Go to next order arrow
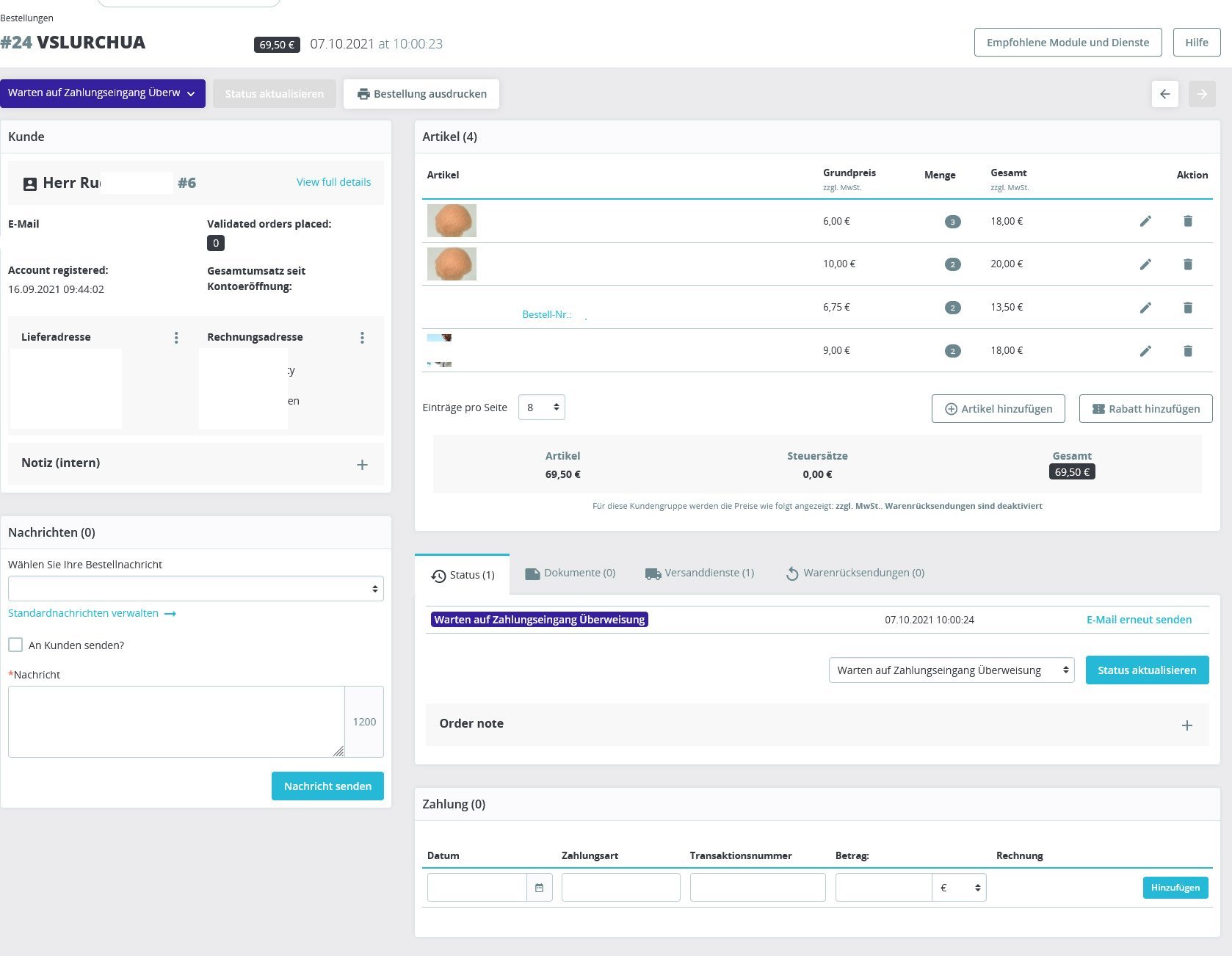Image resolution: width=1232 pixels, height=956 pixels. pyautogui.click(x=1202, y=94)
